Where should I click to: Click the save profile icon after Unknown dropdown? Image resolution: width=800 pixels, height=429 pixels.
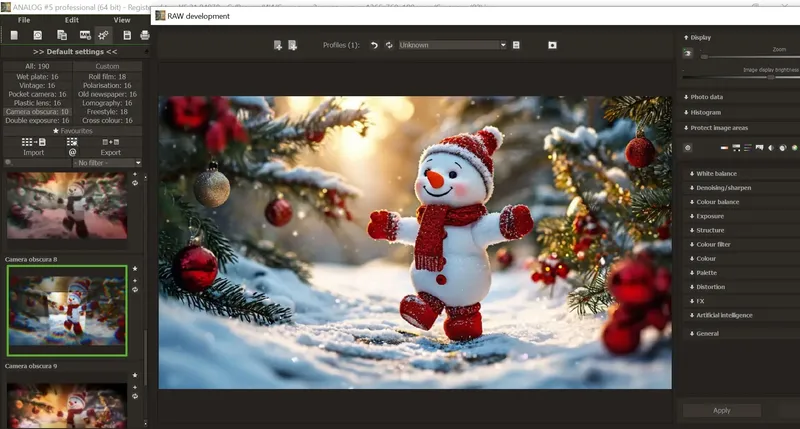point(516,45)
